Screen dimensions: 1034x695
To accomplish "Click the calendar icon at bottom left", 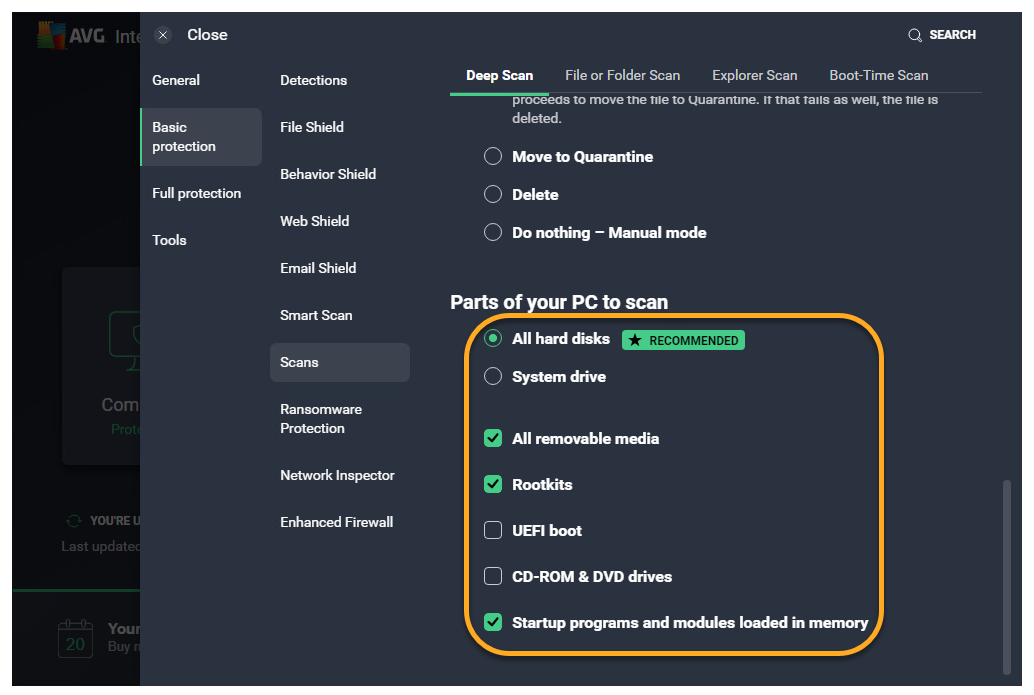I will point(75,638).
